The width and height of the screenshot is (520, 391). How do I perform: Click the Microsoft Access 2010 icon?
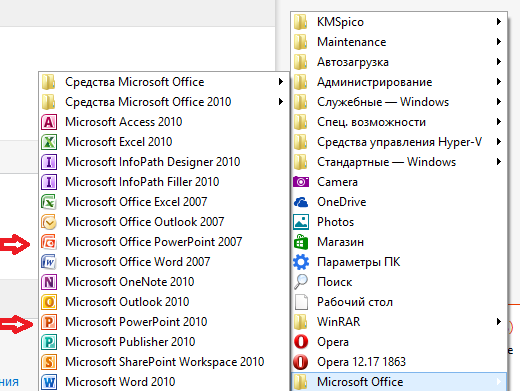click(x=49, y=122)
